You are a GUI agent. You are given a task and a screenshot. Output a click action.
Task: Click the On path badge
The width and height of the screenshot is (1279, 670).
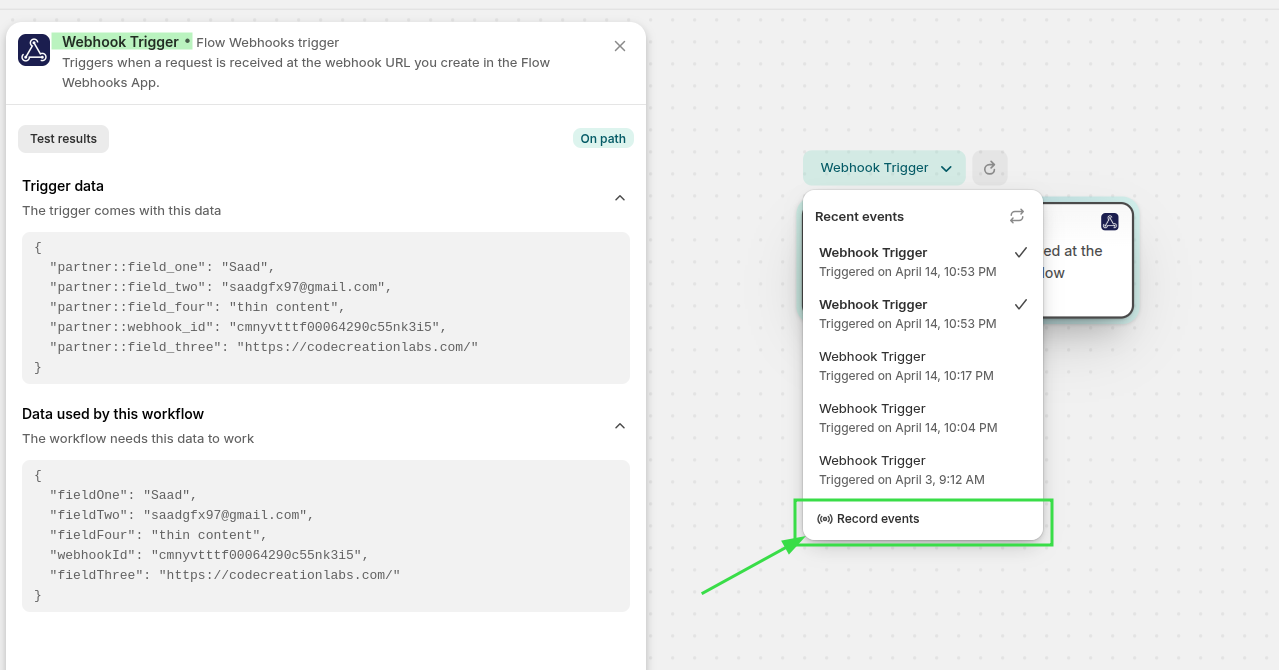pos(603,139)
